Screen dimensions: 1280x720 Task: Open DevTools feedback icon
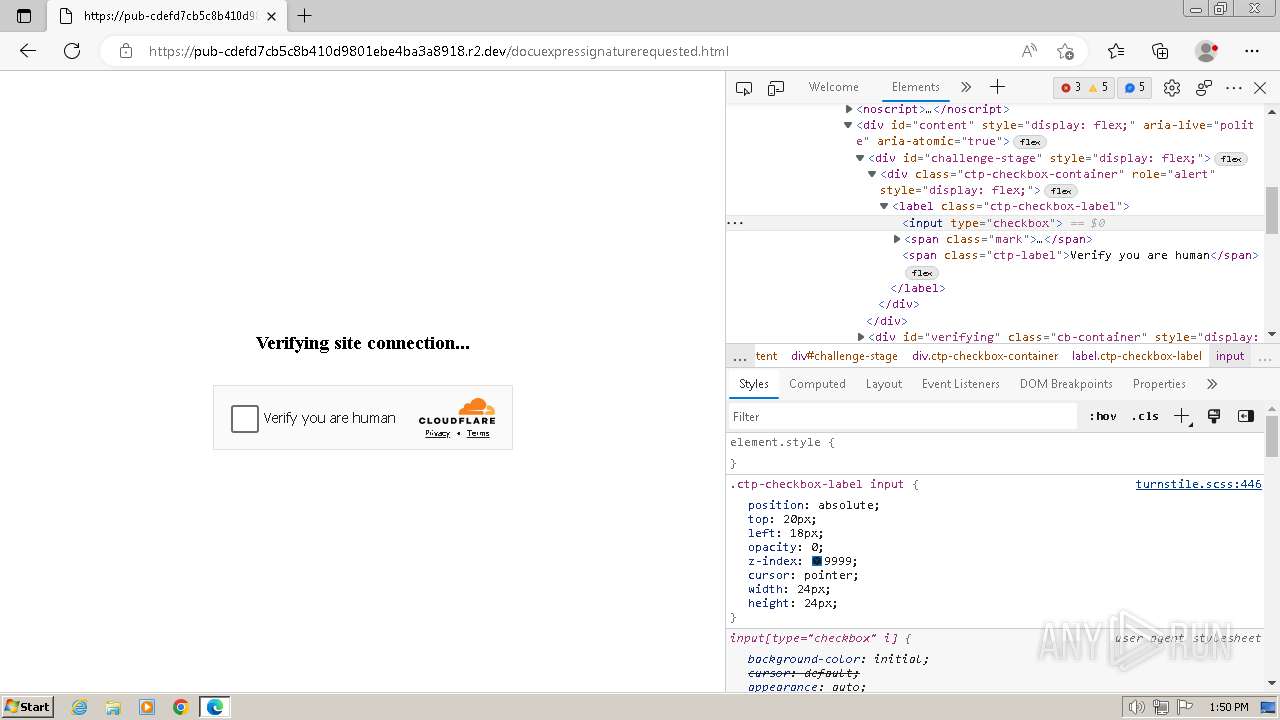tap(1204, 88)
